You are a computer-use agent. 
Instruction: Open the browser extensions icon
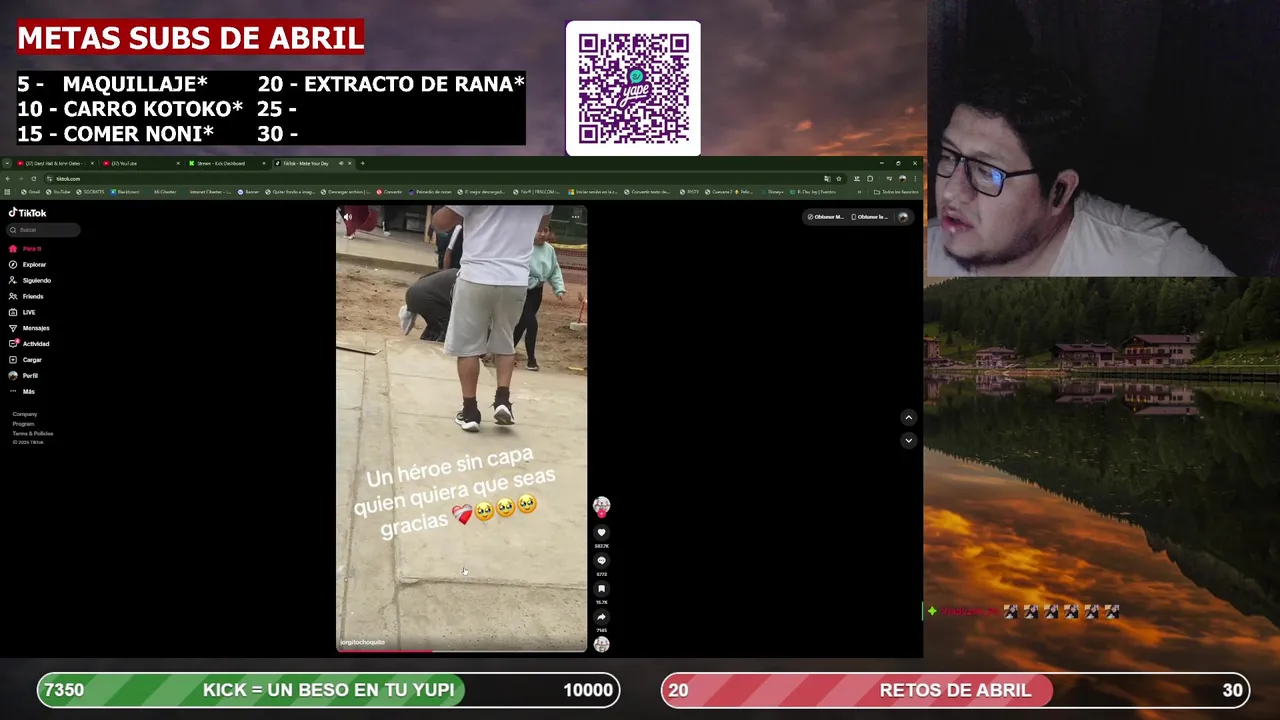click(869, 179)
